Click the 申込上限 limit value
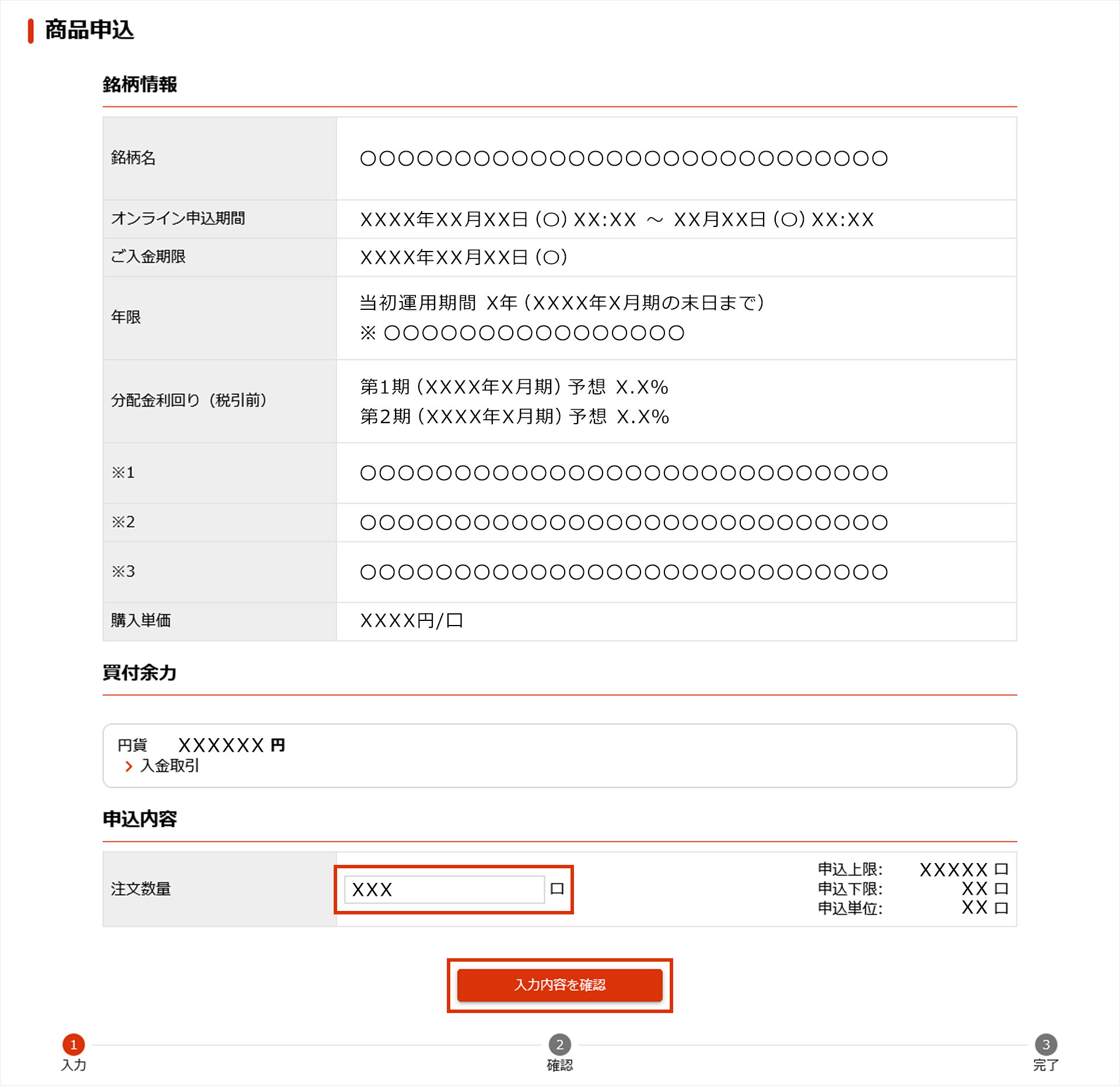 [963, 870]
